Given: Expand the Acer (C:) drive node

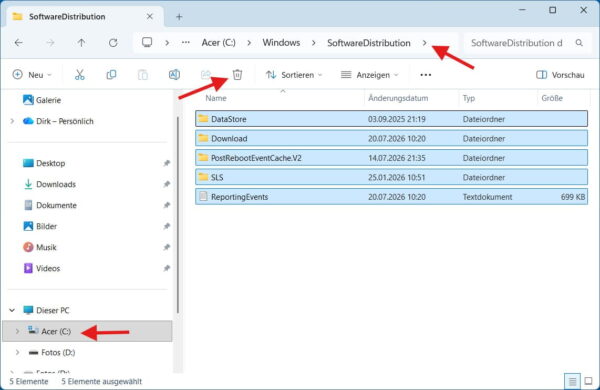Looking at the screenshot, I should tap(17, 331).
